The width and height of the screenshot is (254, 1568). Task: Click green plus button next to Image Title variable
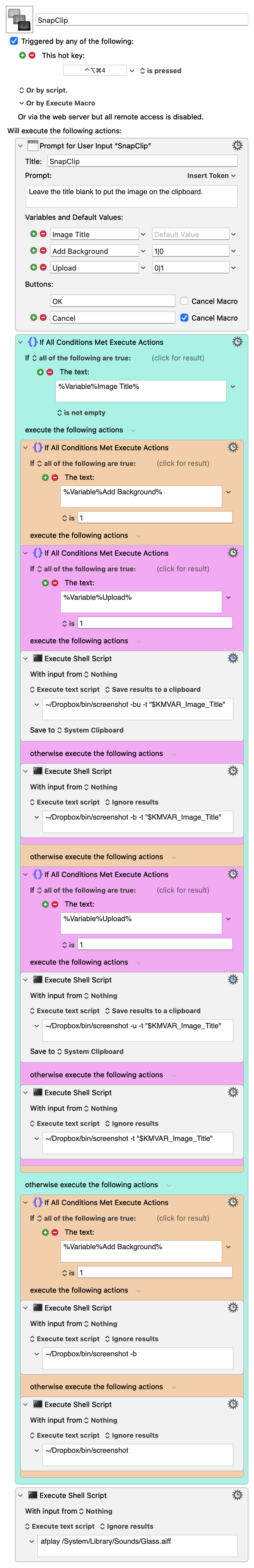point(33,234)
